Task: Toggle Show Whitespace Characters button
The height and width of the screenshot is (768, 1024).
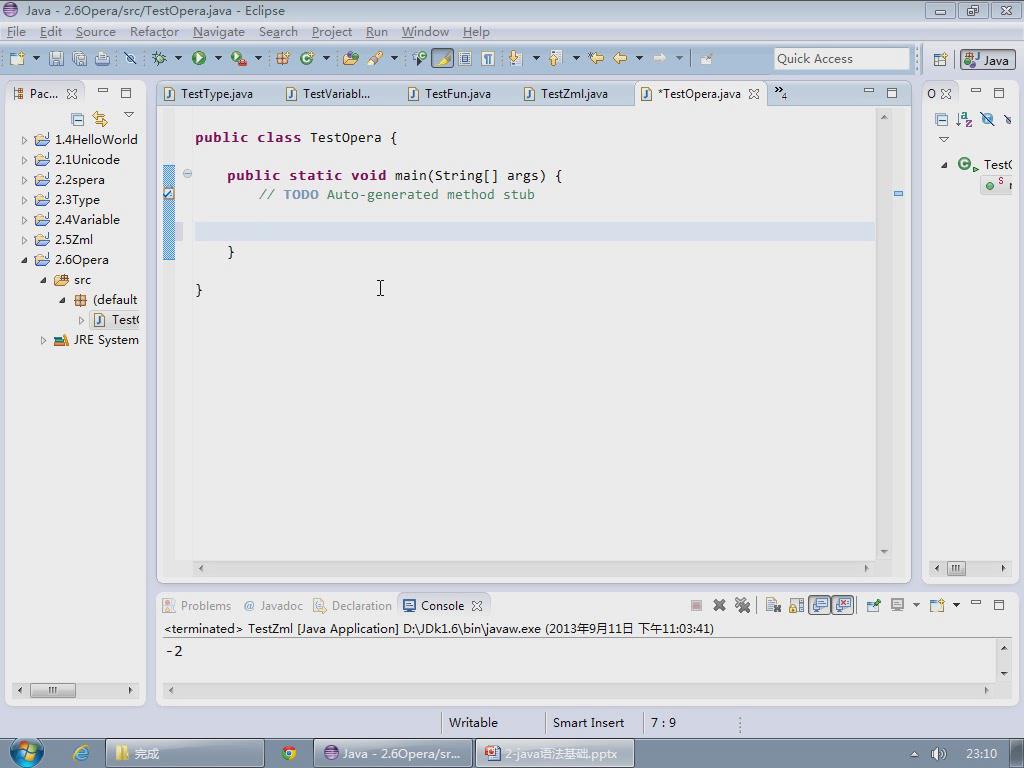Action: click(487, 59)
